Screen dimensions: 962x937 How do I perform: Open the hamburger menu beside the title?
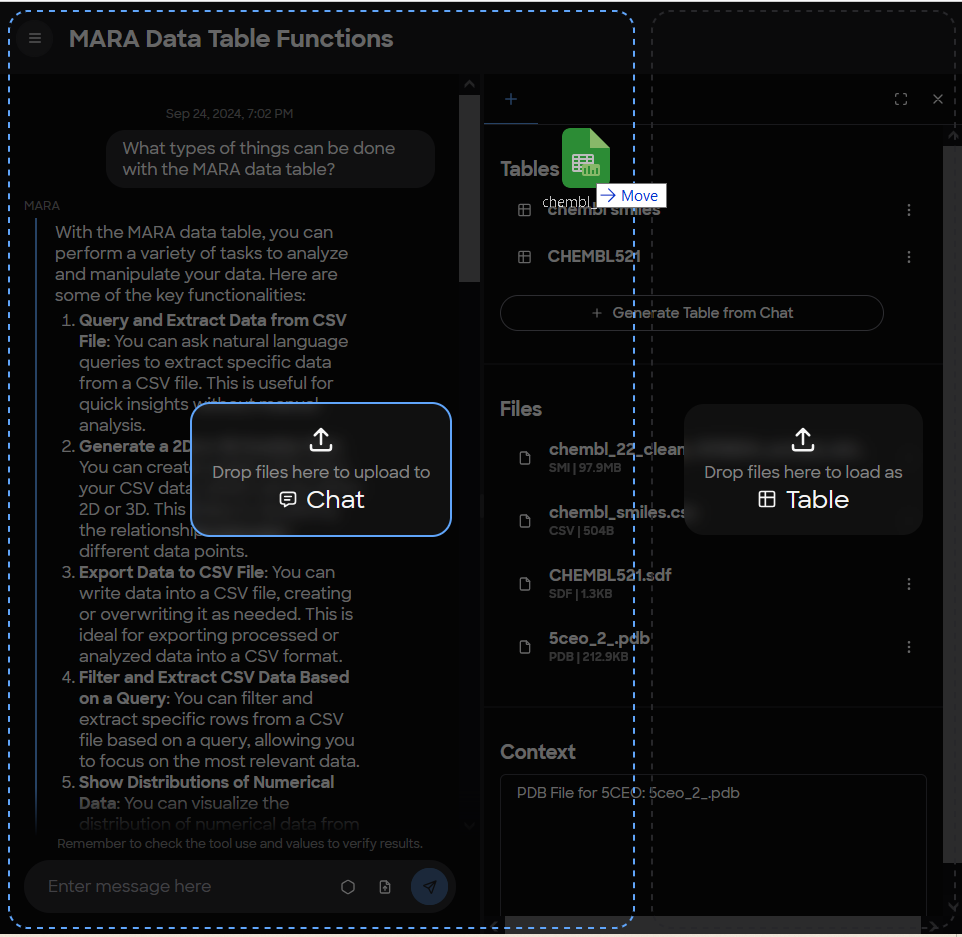pyautogui.click(x=35, y=39)
